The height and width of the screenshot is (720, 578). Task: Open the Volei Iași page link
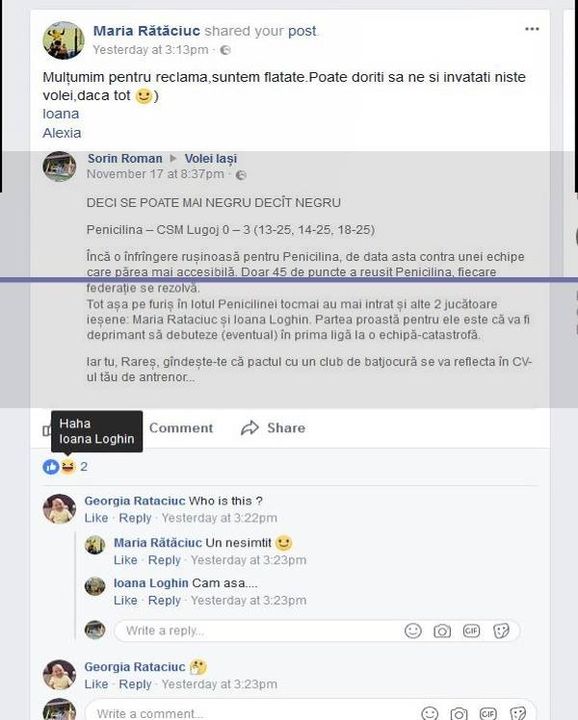pyautogui.click(x=211, y=158)
